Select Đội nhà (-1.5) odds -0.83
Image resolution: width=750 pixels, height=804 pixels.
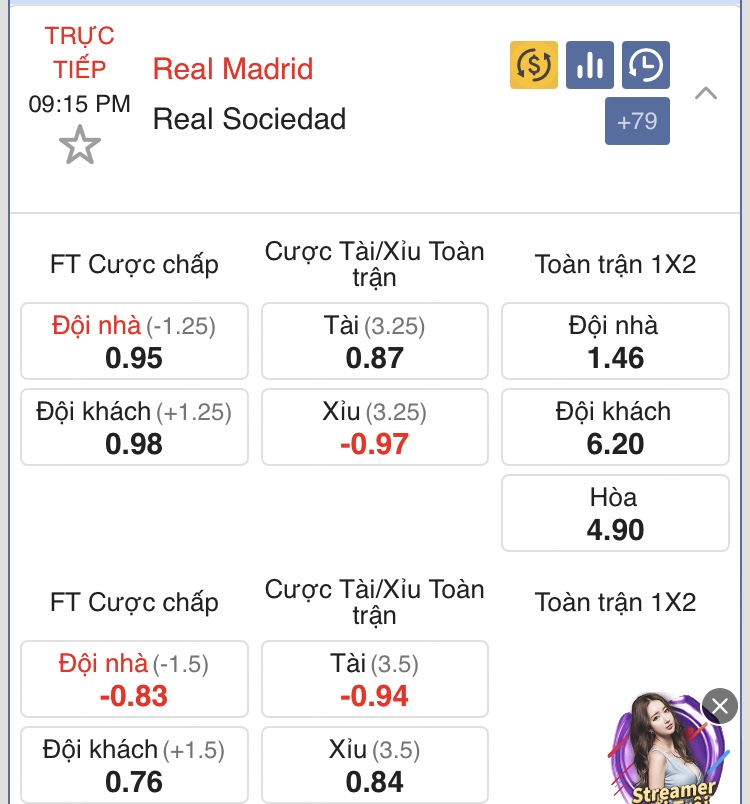[x=134, y=679]
